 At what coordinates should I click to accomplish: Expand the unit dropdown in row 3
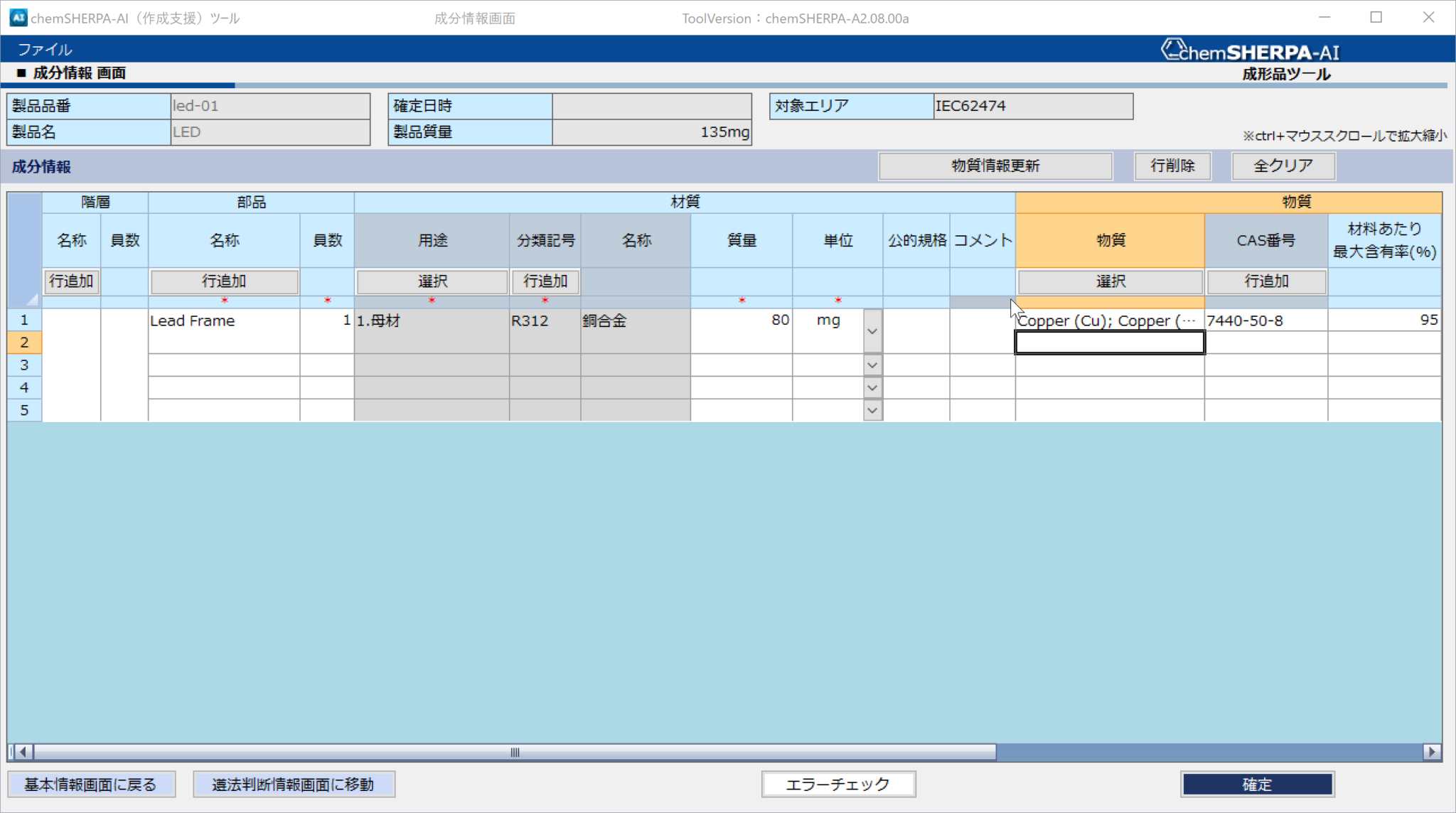(x=872, y=365)
